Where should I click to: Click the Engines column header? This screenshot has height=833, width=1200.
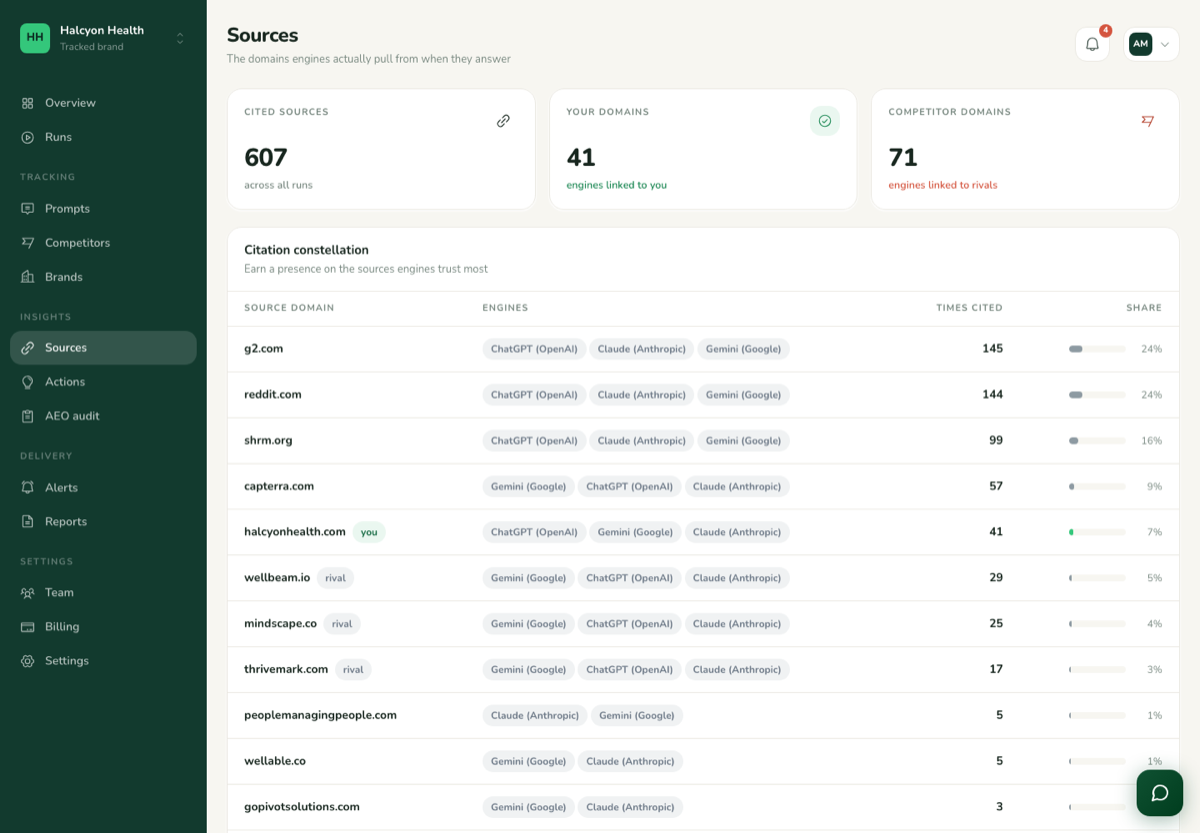[505, 308]
